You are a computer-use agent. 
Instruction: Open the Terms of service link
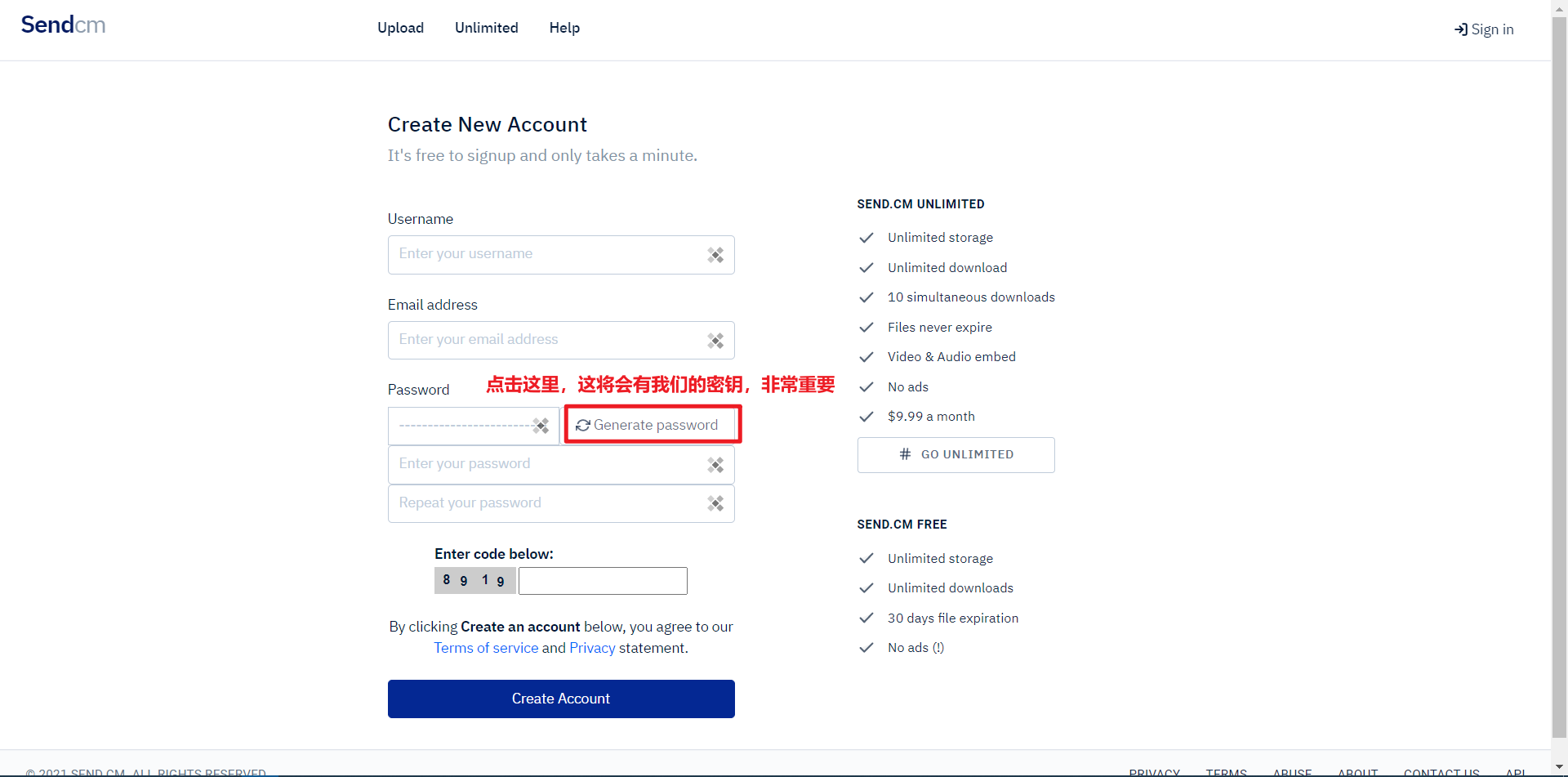[486, 647]
